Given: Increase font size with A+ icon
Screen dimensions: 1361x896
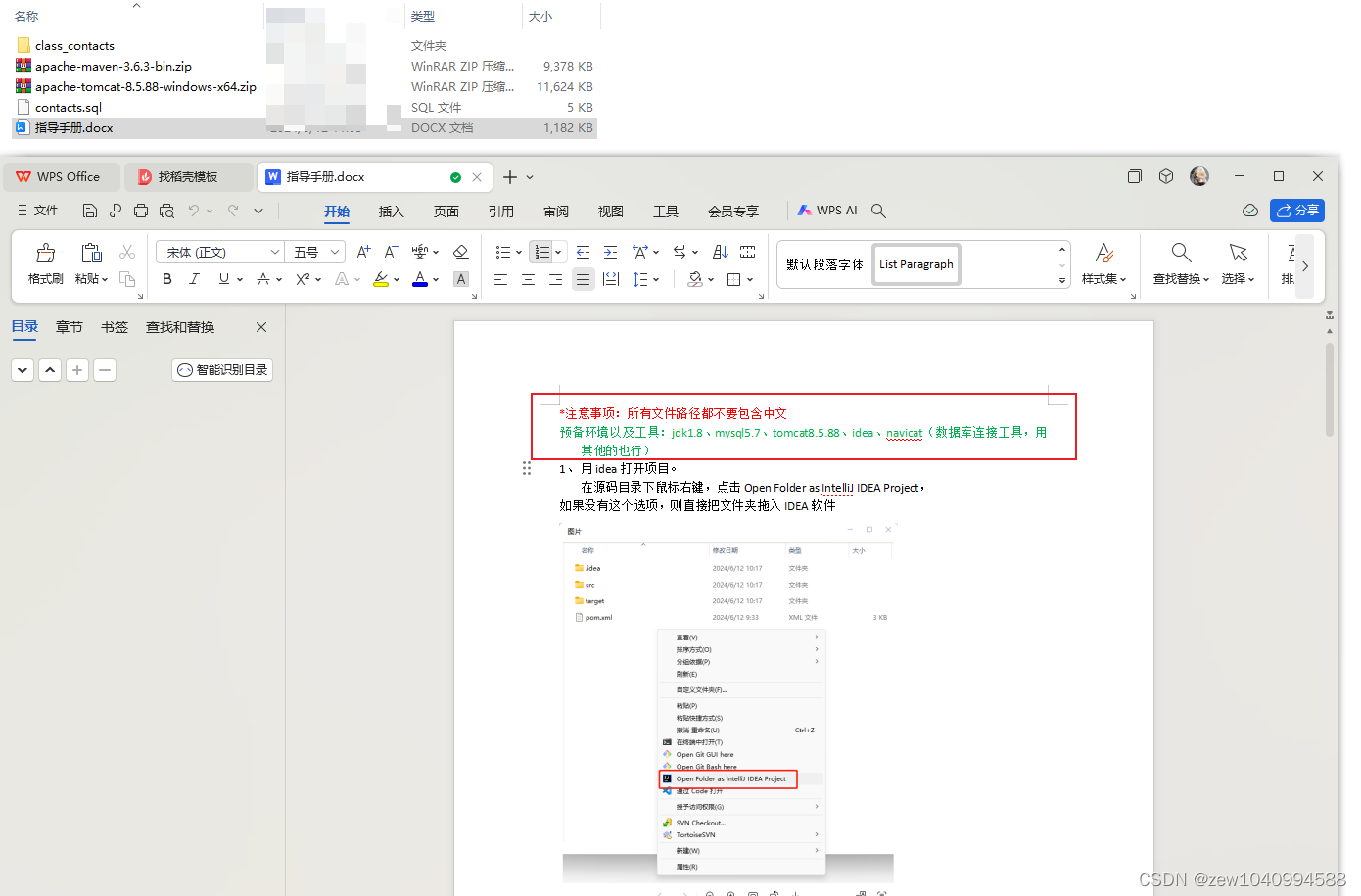Looking at the screenshot, I should click(x=363, y=253).
